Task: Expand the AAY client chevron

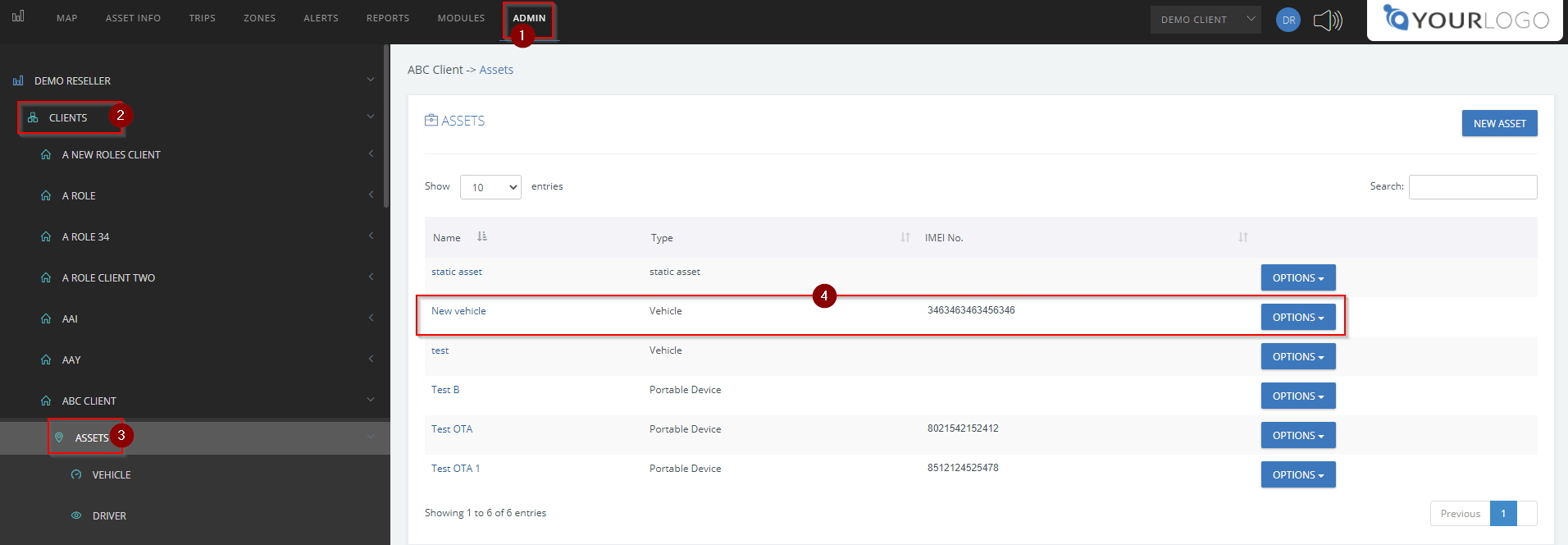Action: (x=371, y=359)
